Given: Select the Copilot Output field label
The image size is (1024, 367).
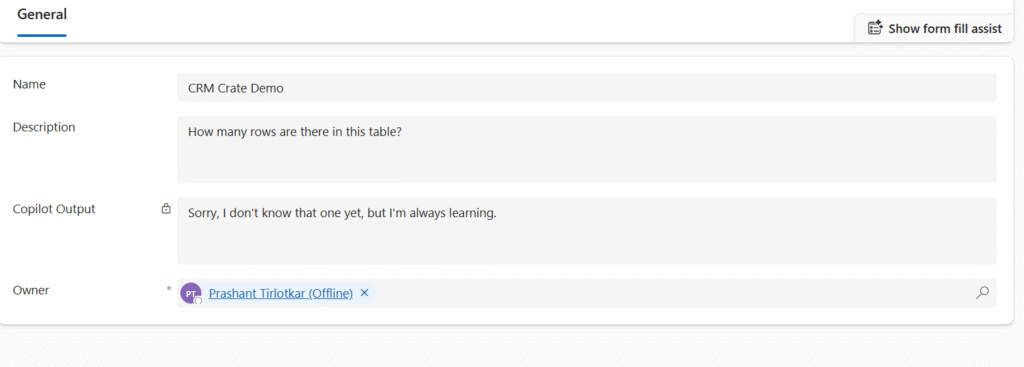Looking at the screenshot, I should click(x=54, y=209).
